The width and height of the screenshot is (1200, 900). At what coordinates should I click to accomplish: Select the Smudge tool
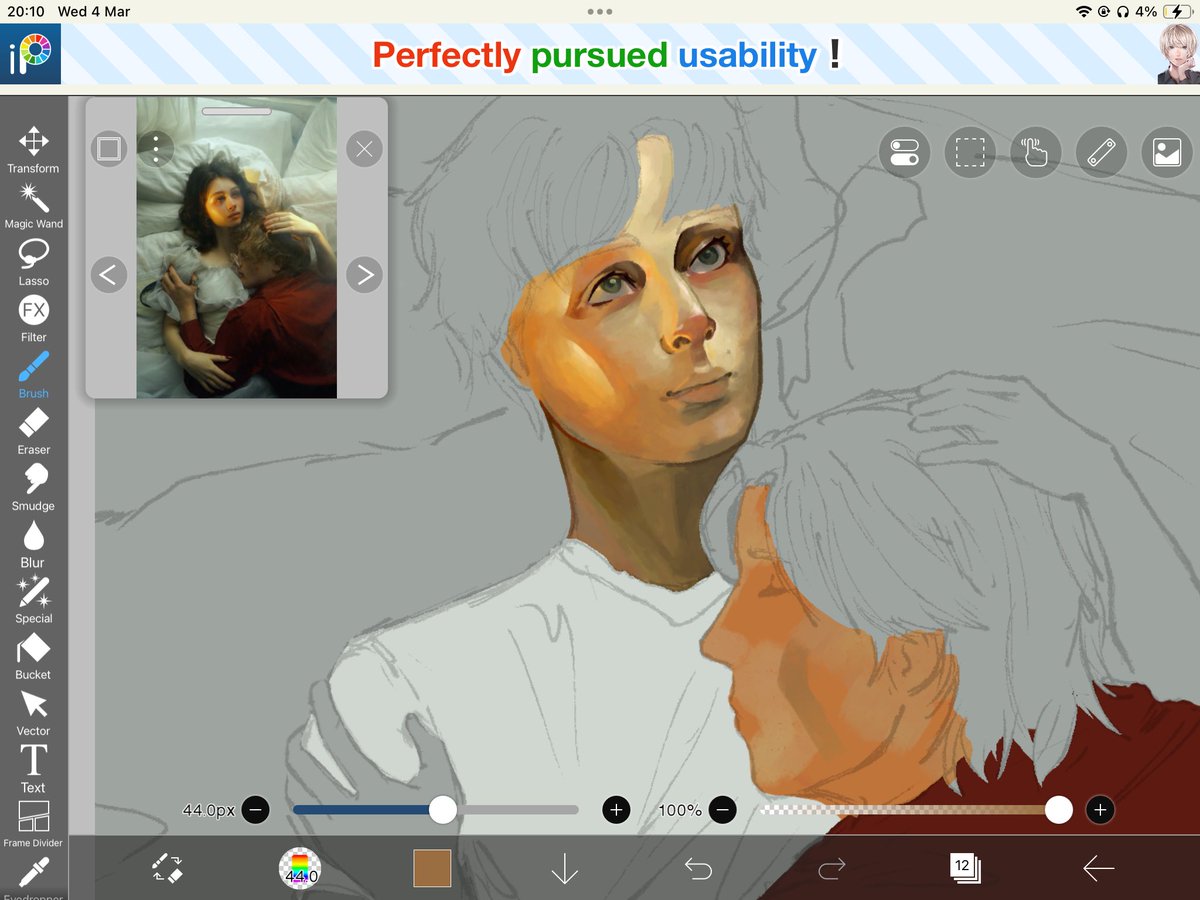click(33, 488)
